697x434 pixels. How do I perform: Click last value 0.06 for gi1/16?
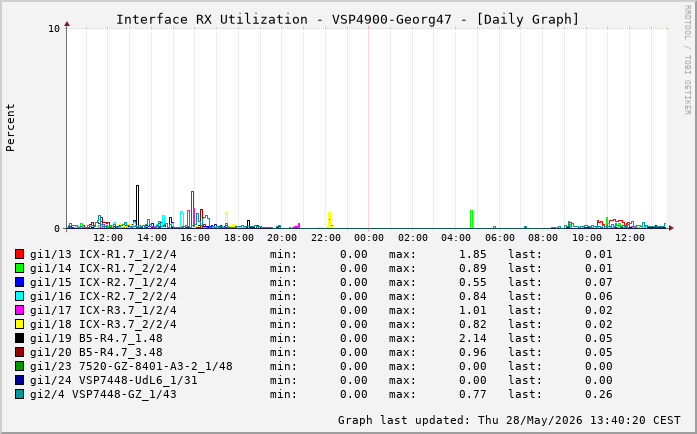(x=599, y=296)
